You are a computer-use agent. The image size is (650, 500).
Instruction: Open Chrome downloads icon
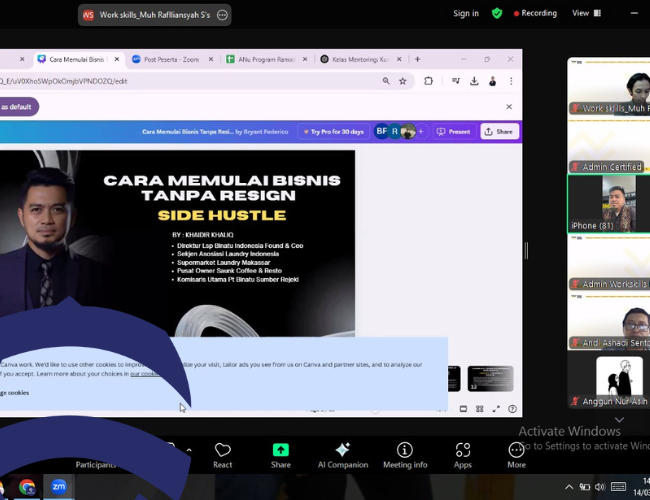(474, 81)
